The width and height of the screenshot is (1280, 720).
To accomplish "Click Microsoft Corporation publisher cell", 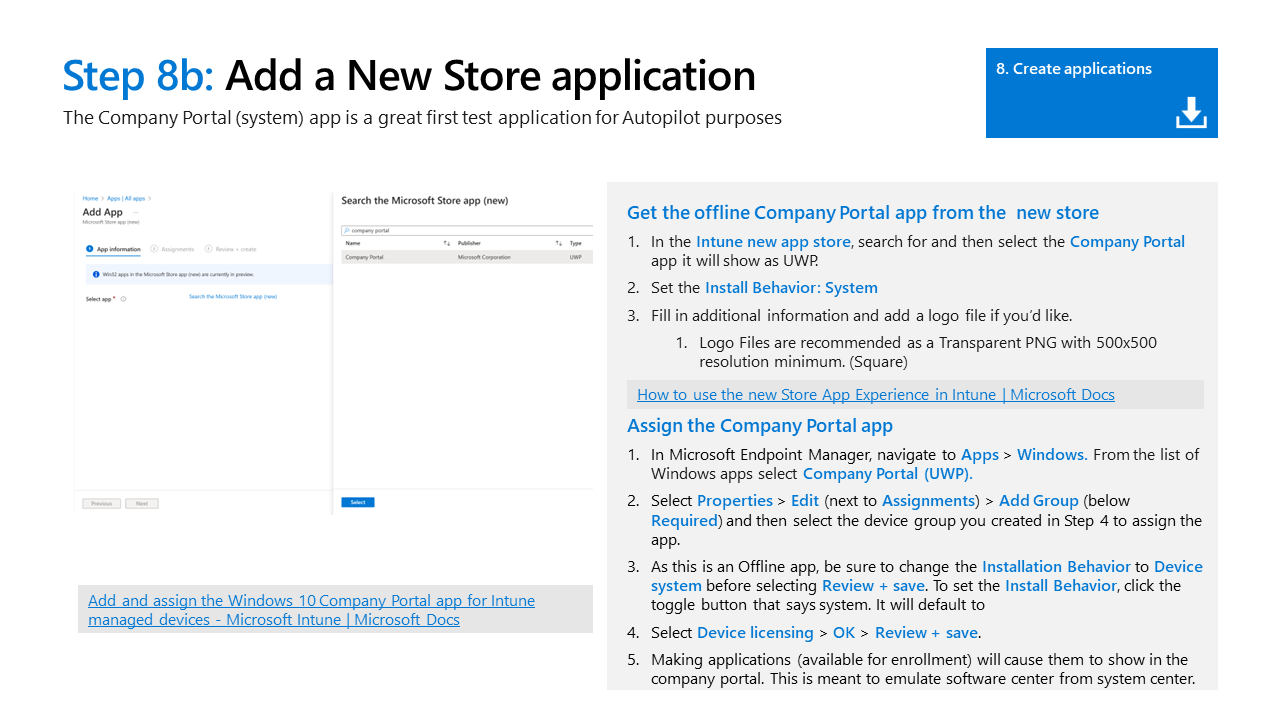I will coord(484,257).
